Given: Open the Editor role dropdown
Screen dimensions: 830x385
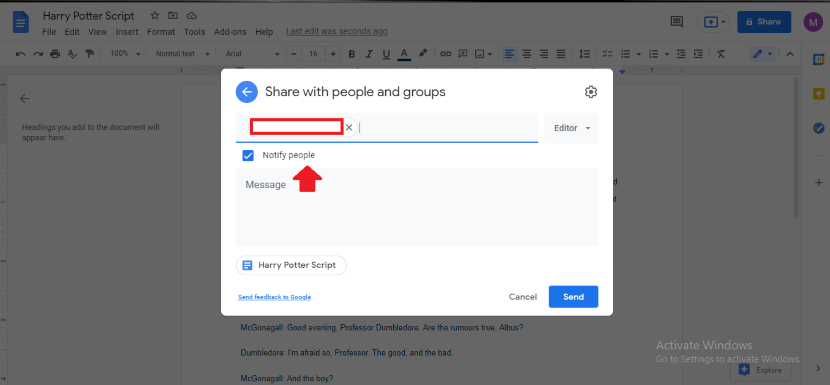Looking at the screenshot, I should 572,128.
